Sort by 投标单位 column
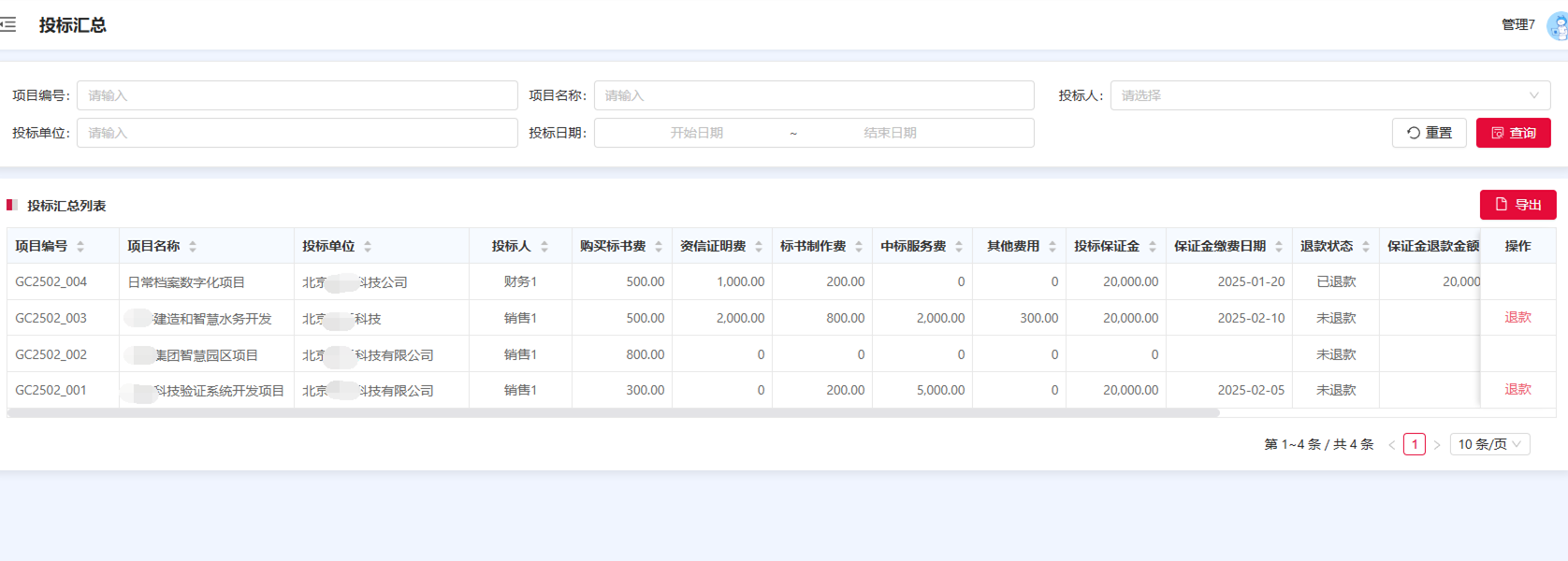Image resolution: width=1568 pixels, height=561 pixels. pos(368,247)
